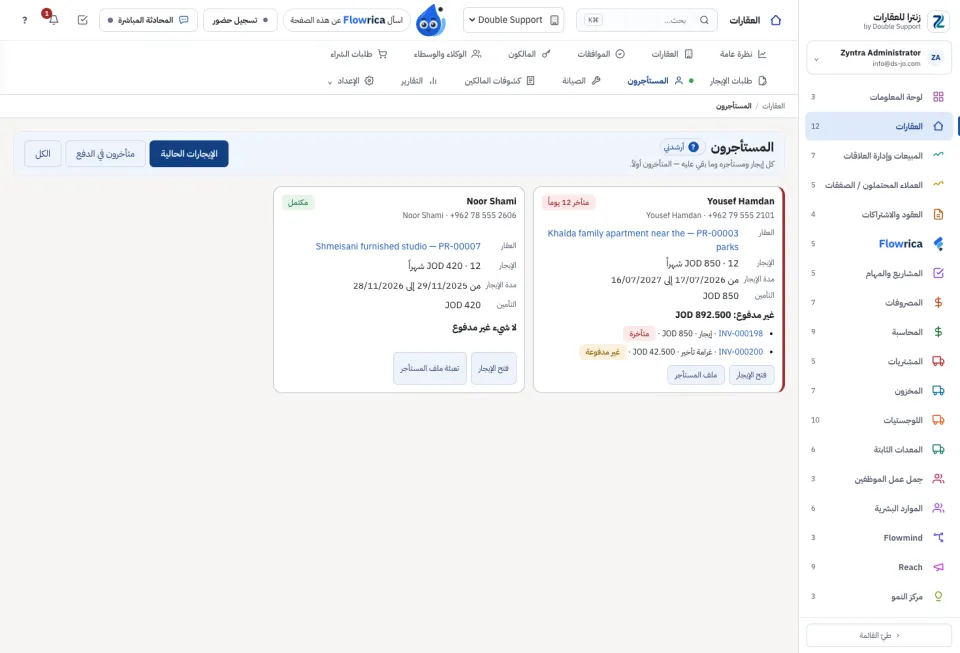Click ملف المستأجر on Yousef Hamdan card
960x653 pixels.
tap(696, 375)
